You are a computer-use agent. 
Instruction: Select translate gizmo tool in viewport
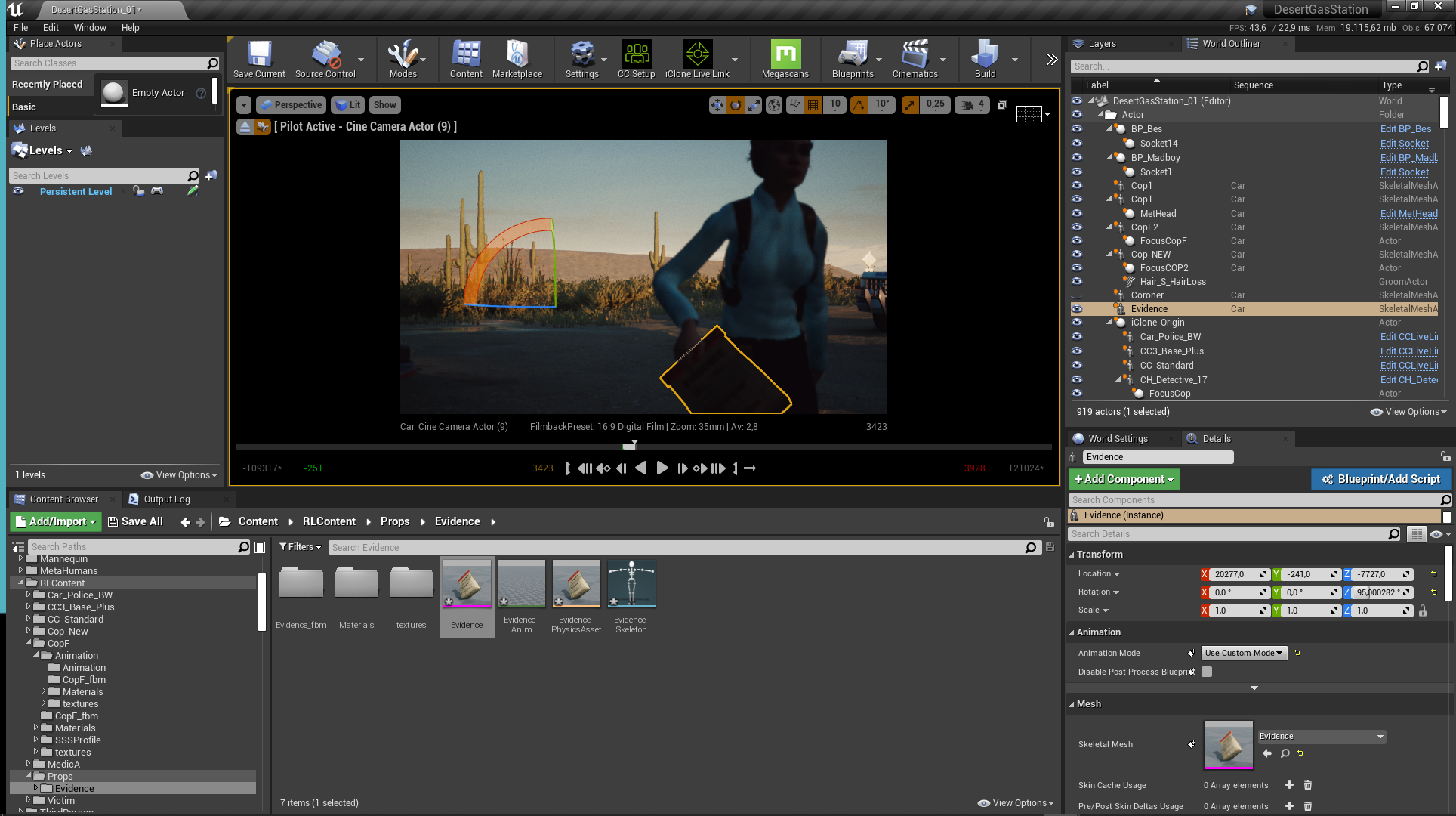click(x=717, y=105)
